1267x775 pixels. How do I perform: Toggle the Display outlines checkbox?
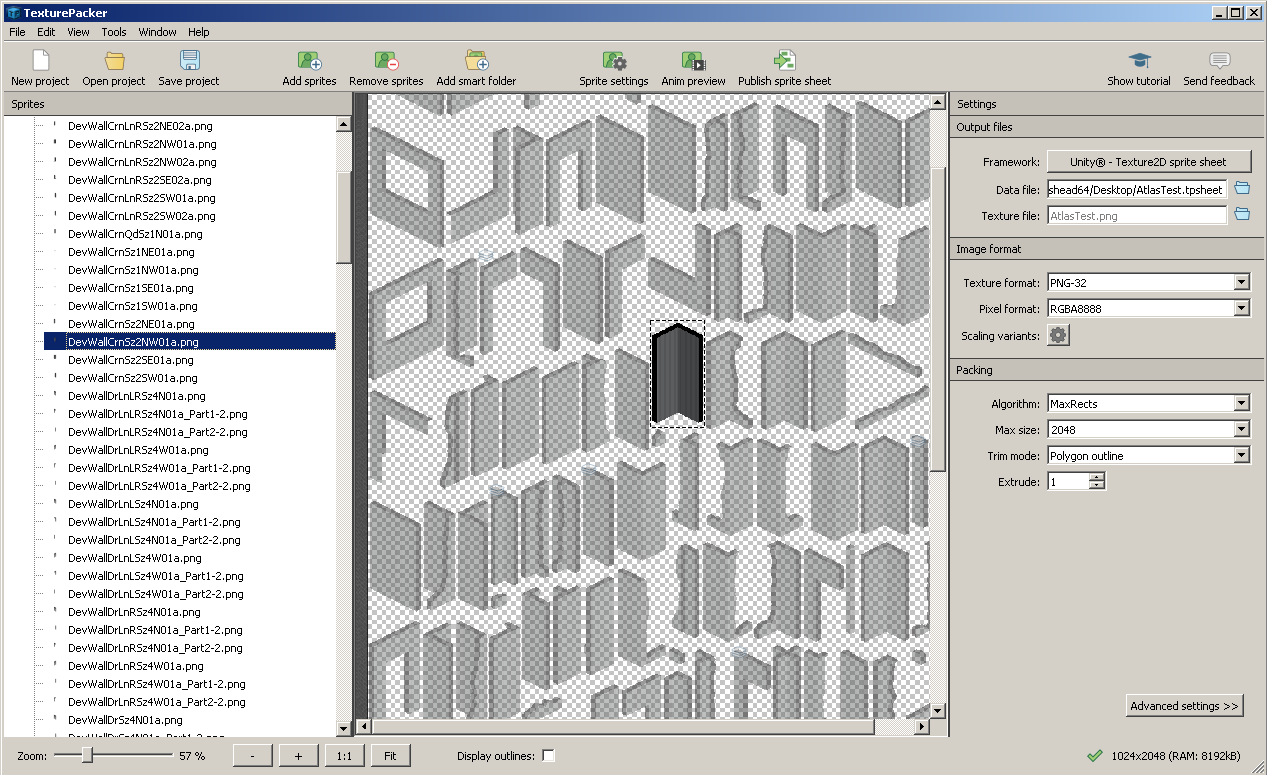[x=548, y=756]
